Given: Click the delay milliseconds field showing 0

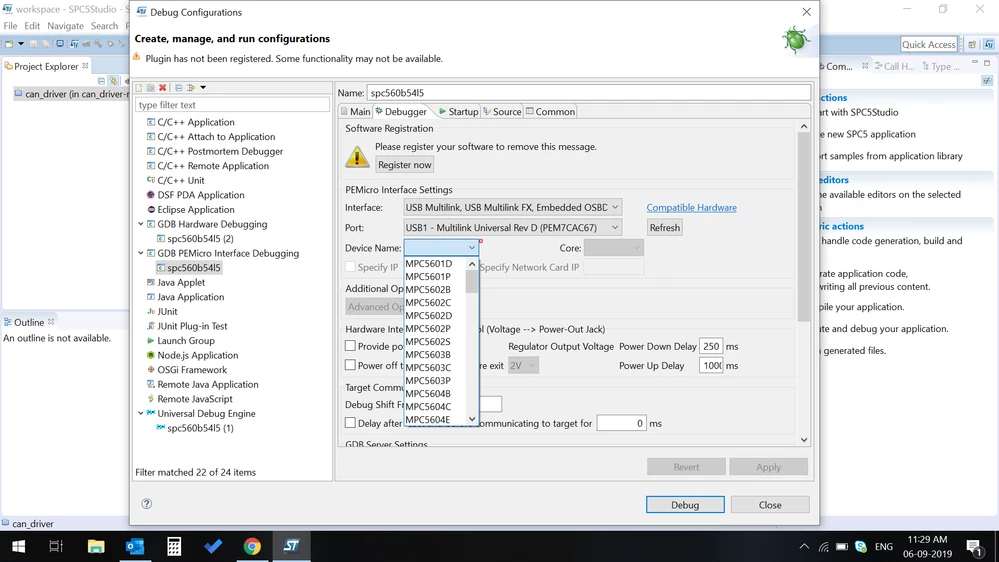Looking at the screenshot, I should 621,423.
